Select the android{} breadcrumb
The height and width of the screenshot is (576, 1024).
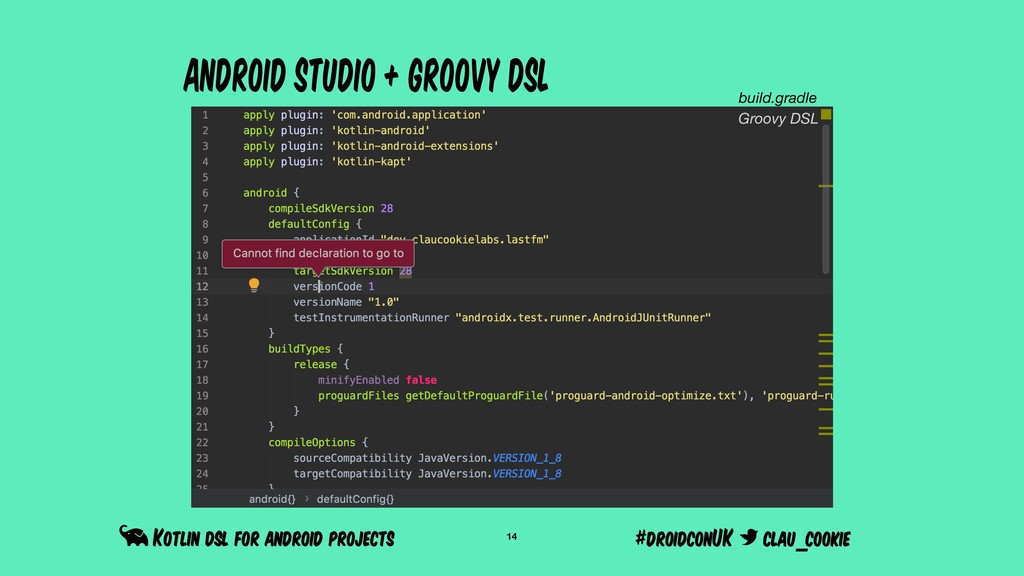click(x=272, y=499)
